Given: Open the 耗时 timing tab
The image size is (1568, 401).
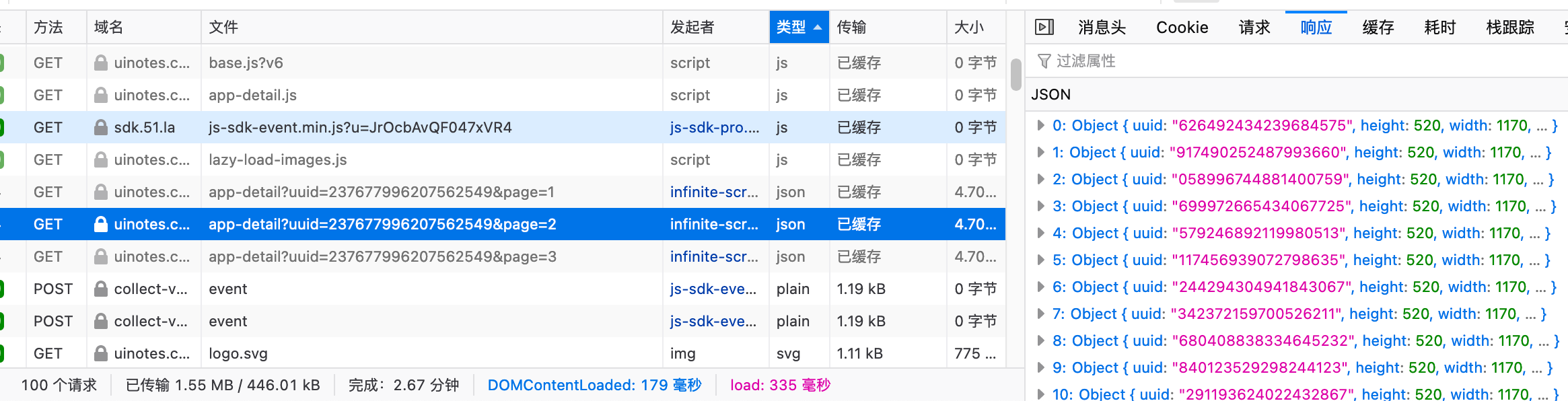Looking at the screenshot, I should 1439,28.
